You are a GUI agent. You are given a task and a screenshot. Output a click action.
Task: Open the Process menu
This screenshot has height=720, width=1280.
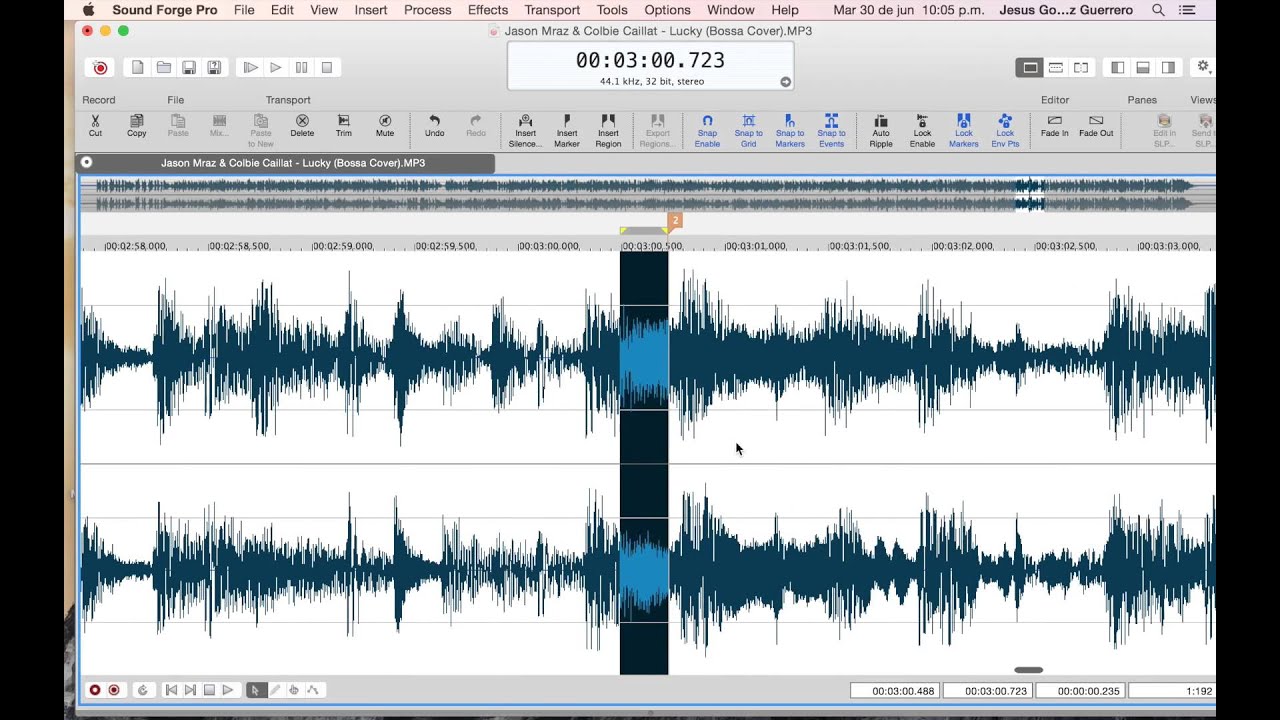coord(427,10)
